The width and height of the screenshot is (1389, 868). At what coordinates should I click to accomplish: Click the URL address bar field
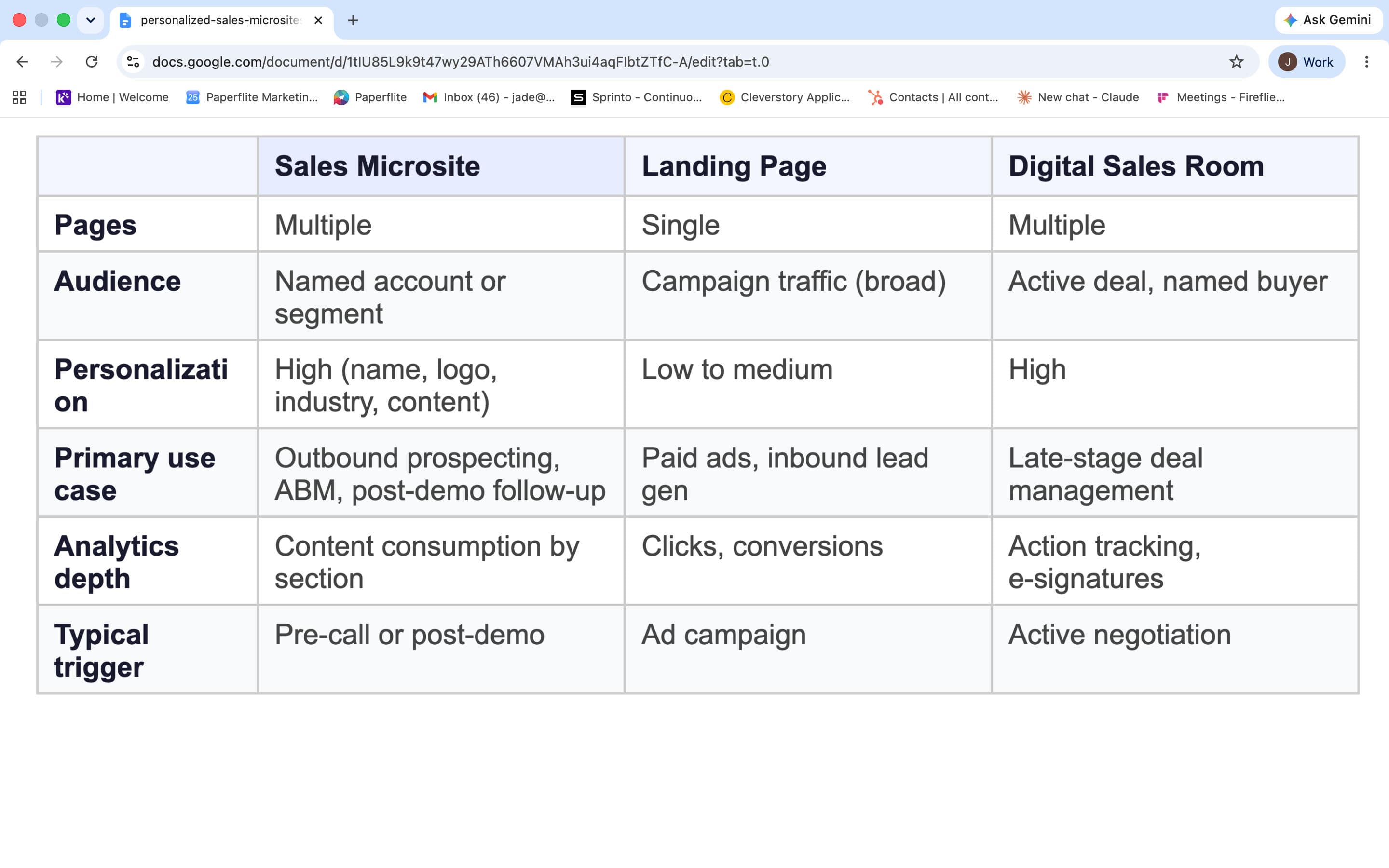[x=683, y=62]
